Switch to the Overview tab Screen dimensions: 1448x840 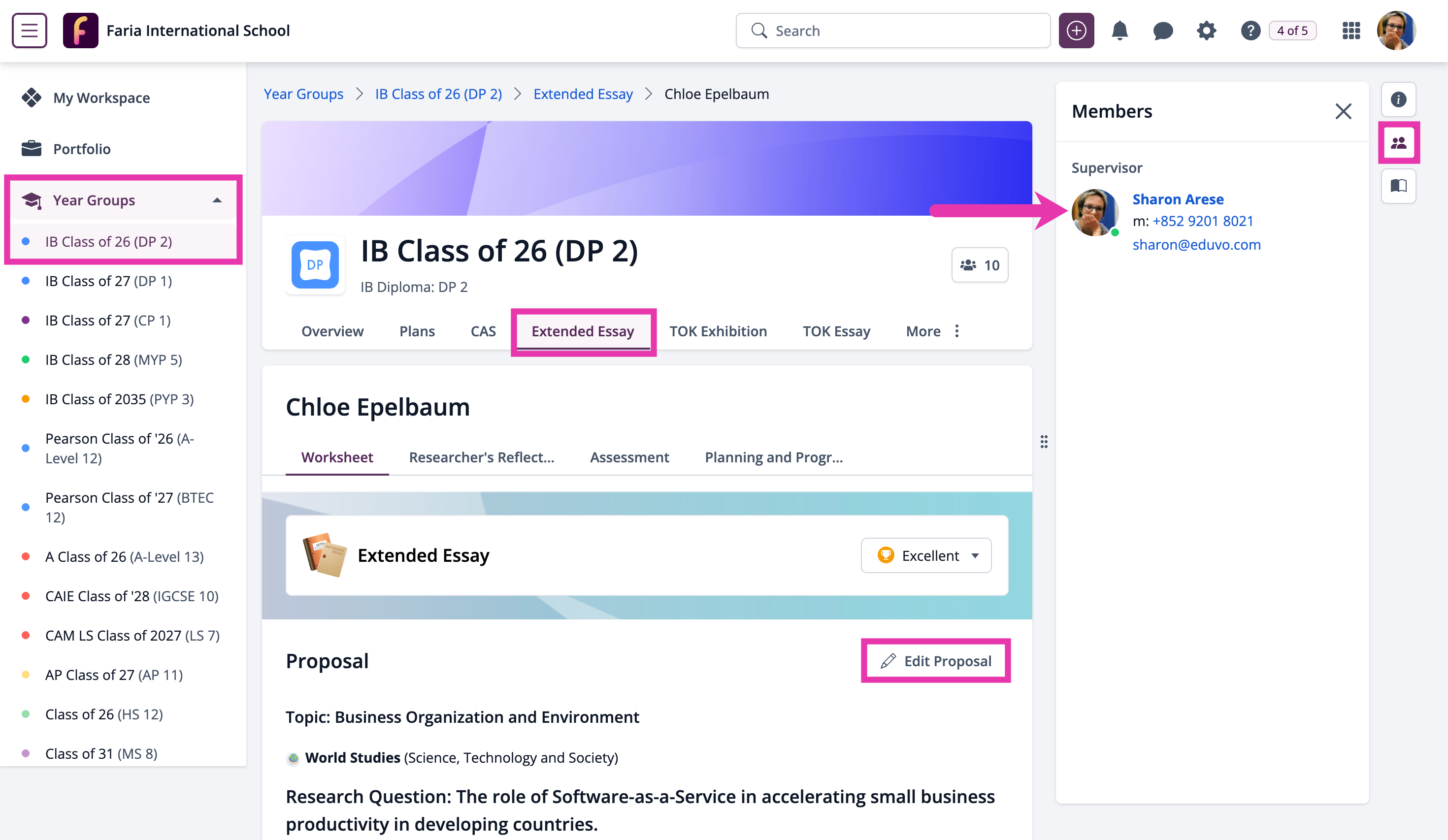tap(332, 331)
